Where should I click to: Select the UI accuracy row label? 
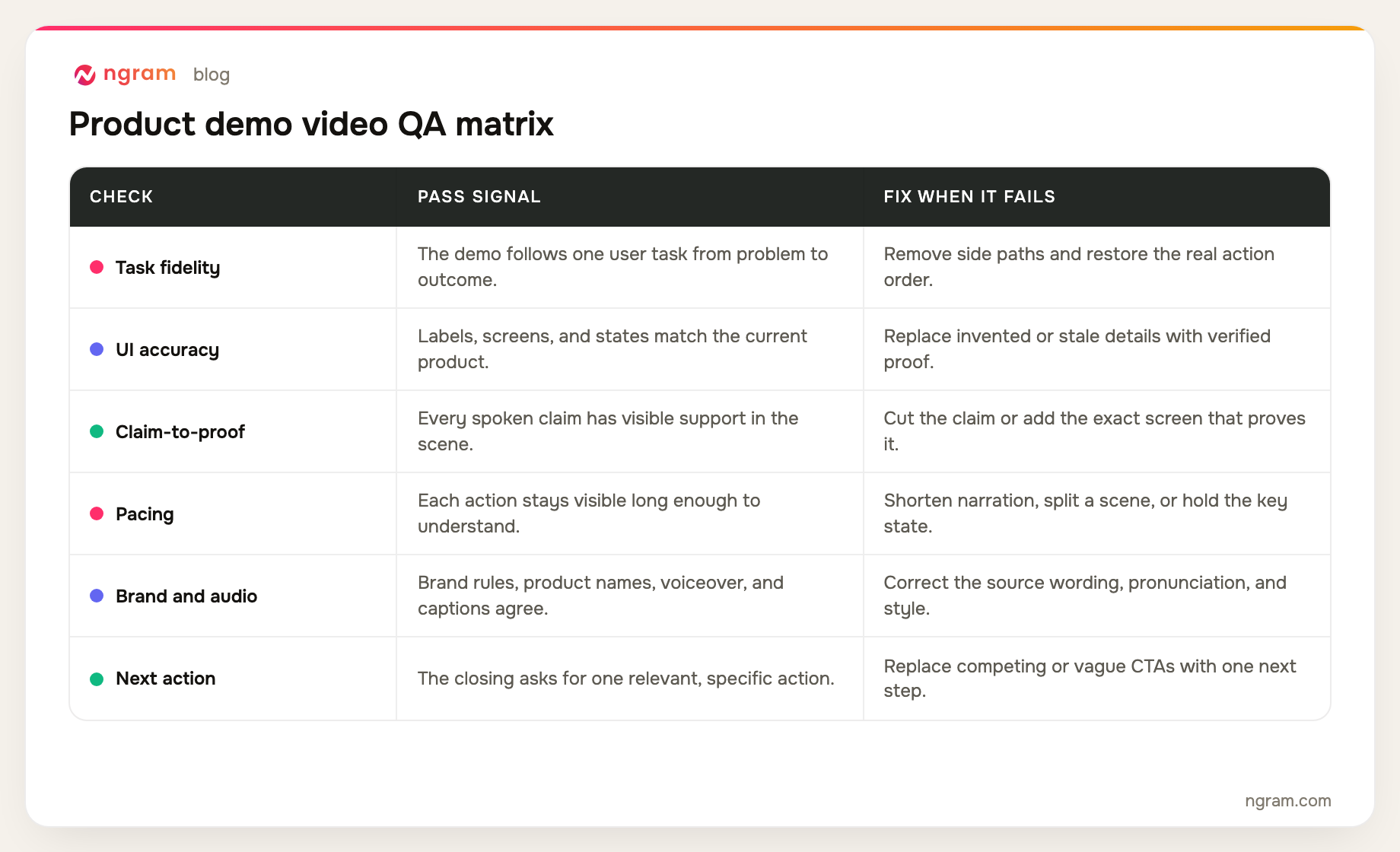point(167,350)
